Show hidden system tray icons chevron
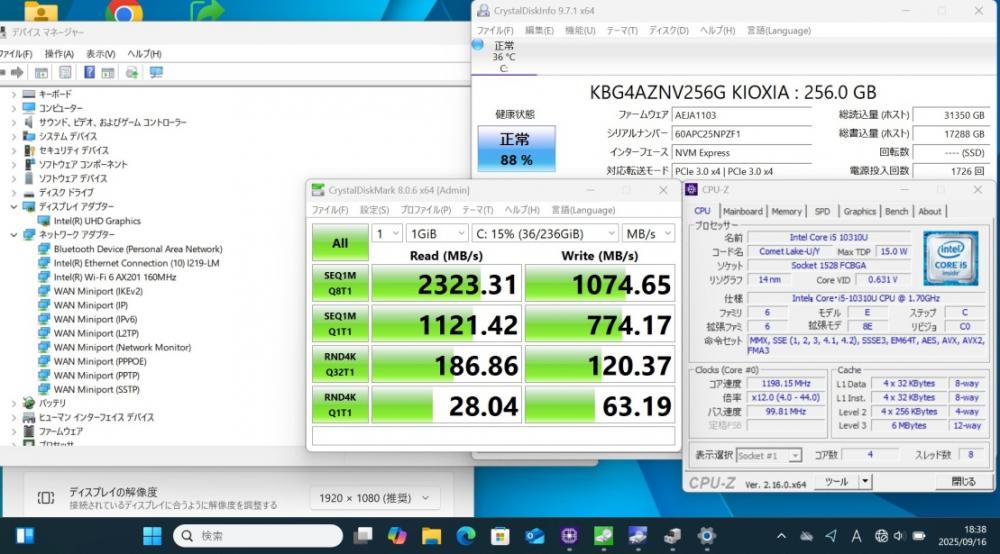Image resolution: width=1000 pixels, height=554 pixels. (781, 536)
